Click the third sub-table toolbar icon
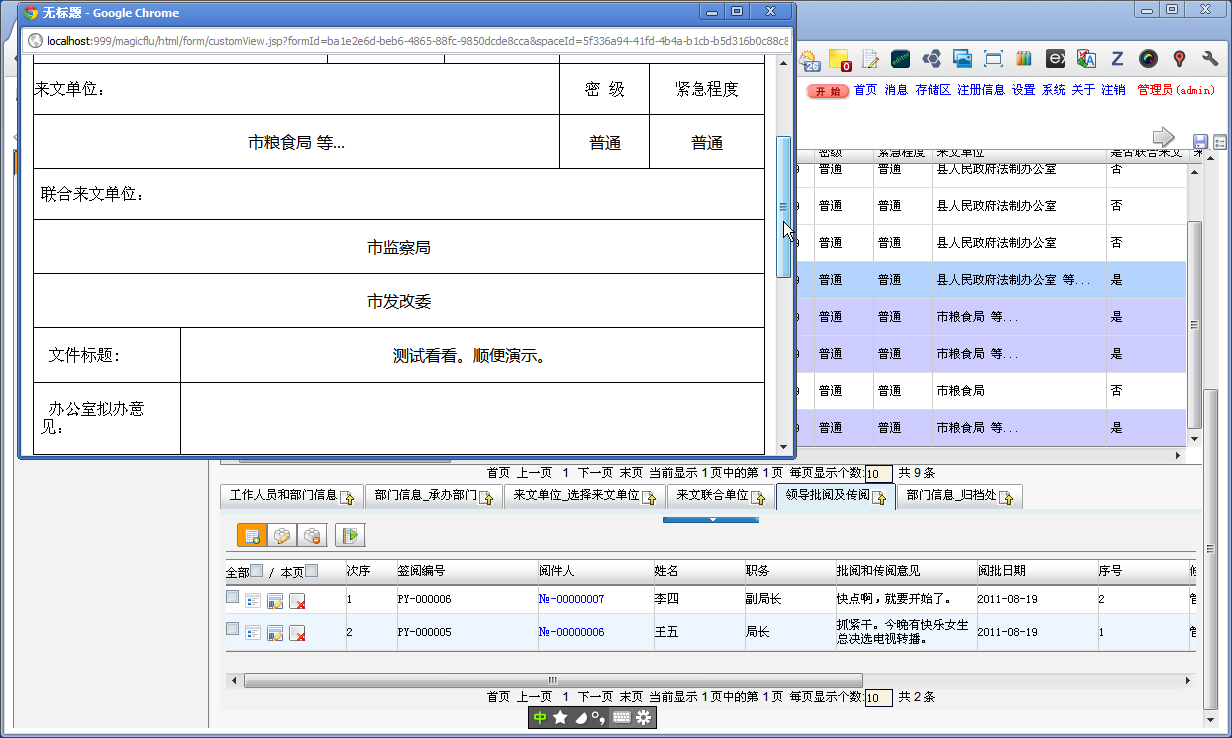This screenshot has height=738, width=1232. pyautogui.click(x=312, y=535)
